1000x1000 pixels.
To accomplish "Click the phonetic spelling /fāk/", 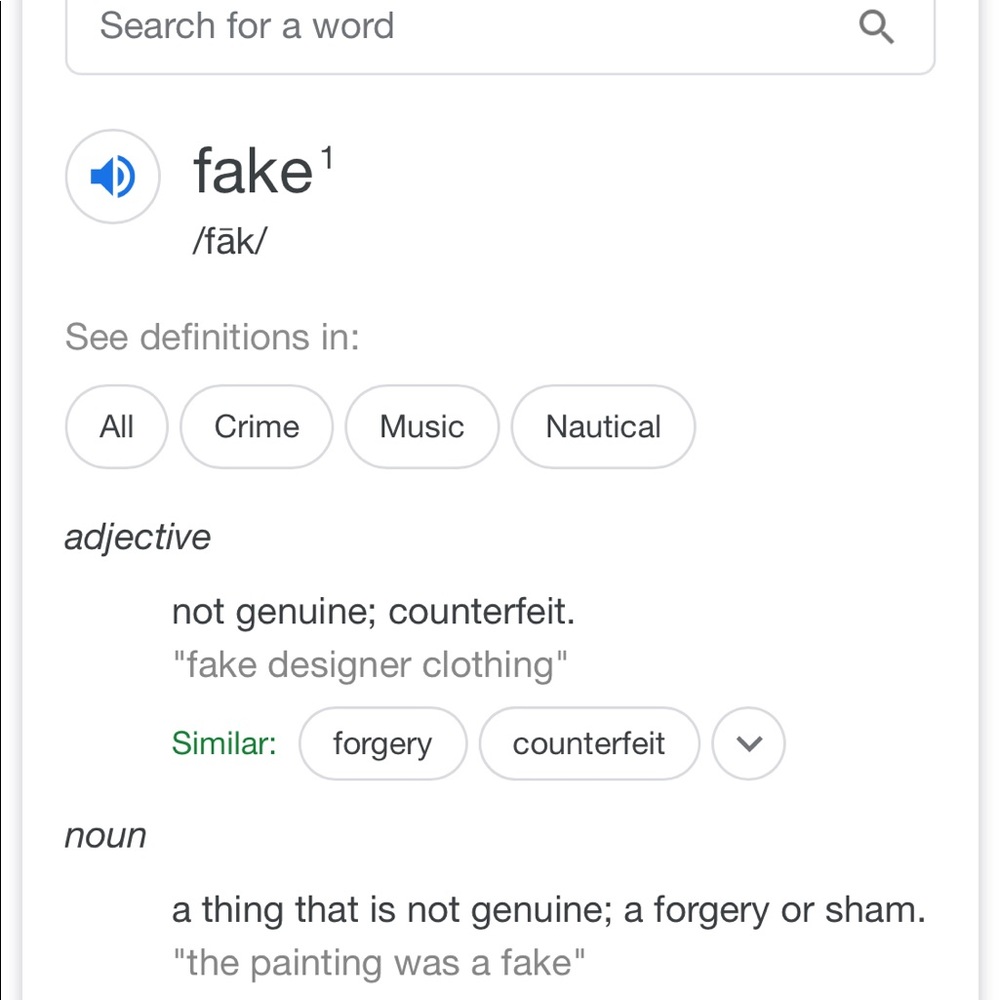I will click(x=231, y=242).
